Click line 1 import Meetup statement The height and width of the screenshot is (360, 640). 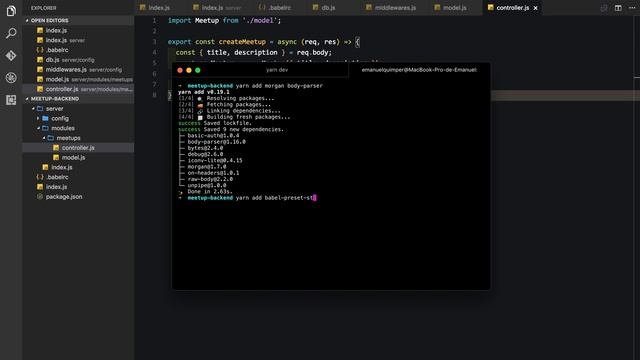point(224,20)
